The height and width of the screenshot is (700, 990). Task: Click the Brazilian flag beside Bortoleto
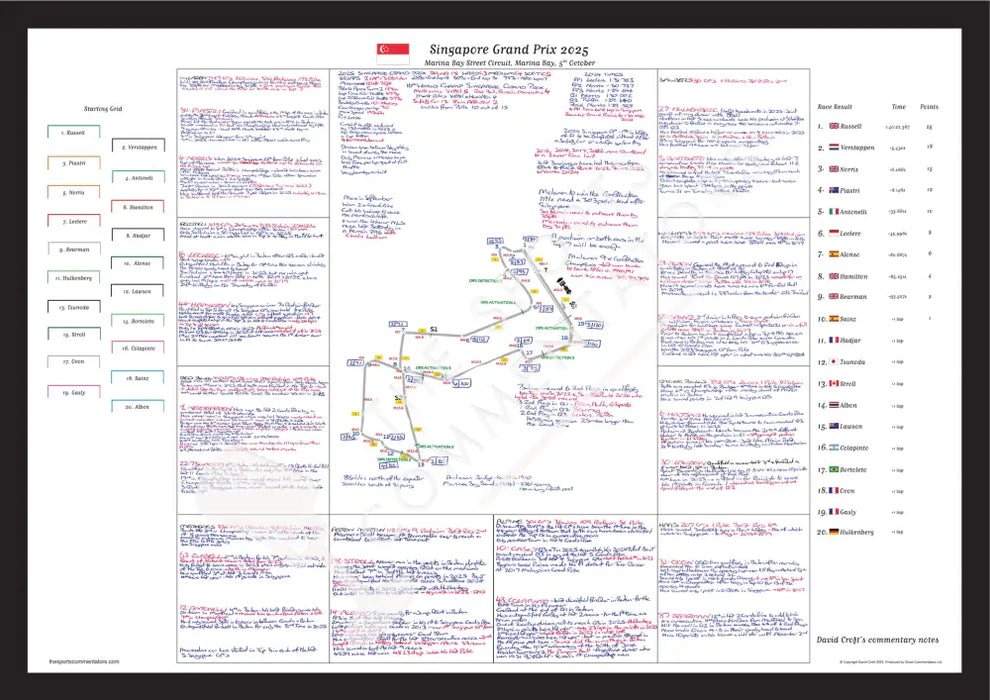(832, 468)
